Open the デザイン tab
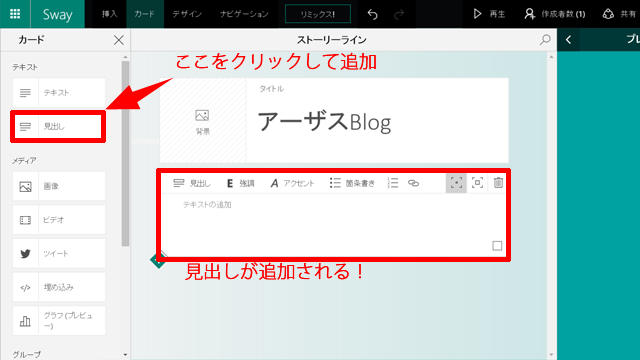640x360 pixels. tap(187, 14)
